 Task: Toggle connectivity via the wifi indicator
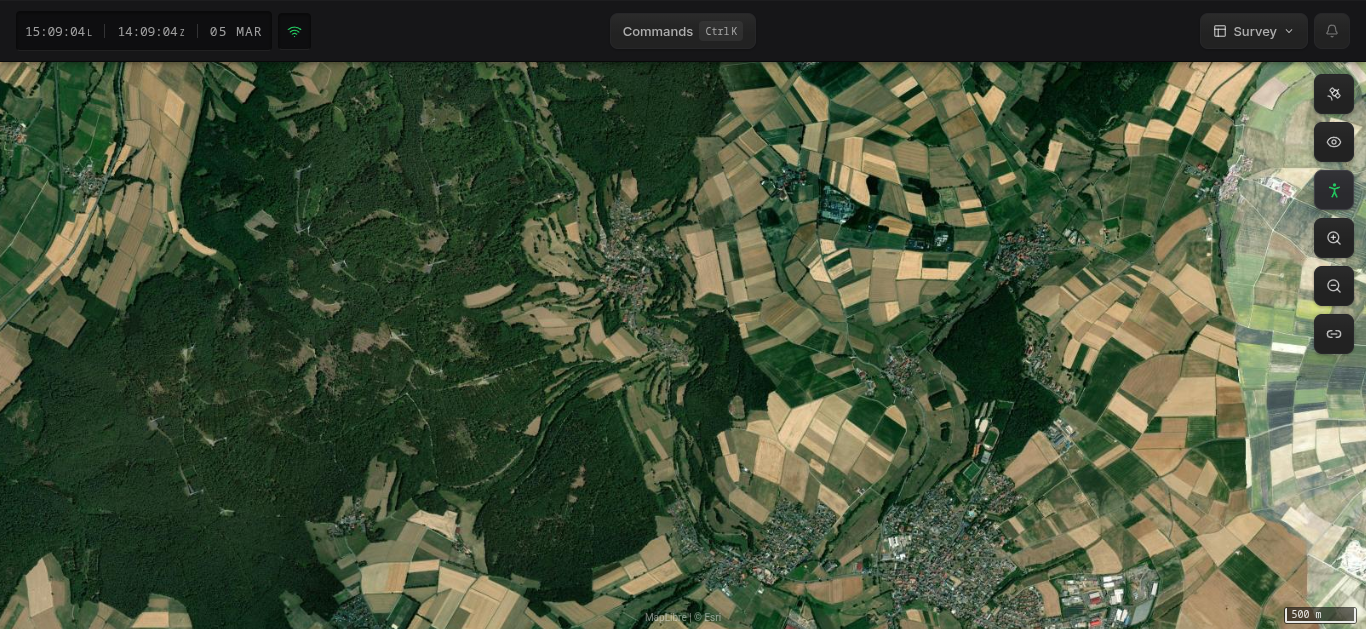[294, 31]
